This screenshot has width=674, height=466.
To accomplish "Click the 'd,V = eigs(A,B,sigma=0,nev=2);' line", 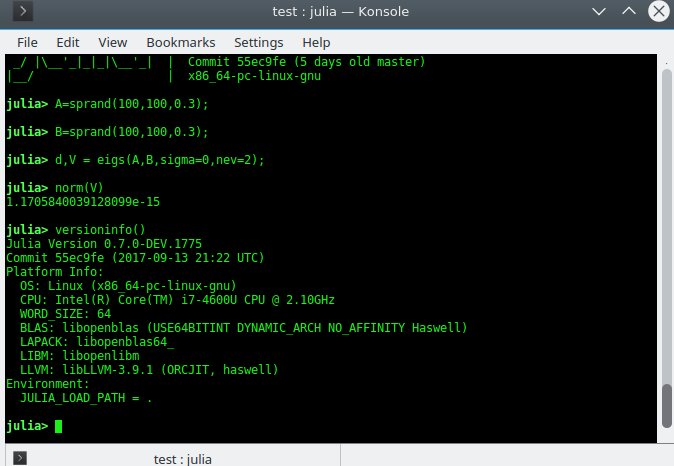I will (159, 160).
